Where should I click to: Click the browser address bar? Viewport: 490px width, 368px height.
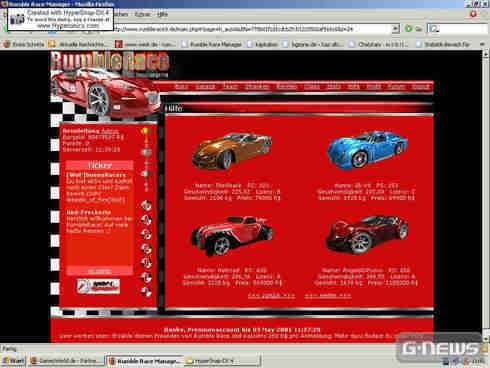pyautogui.click(x=252, y=29)
